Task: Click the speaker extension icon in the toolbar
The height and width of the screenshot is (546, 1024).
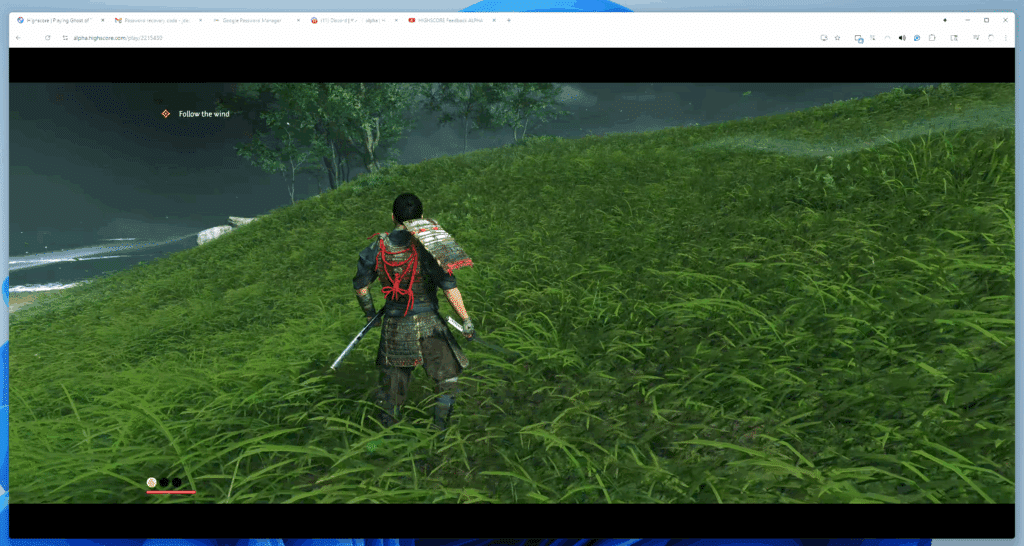Action: pos(902,38)
